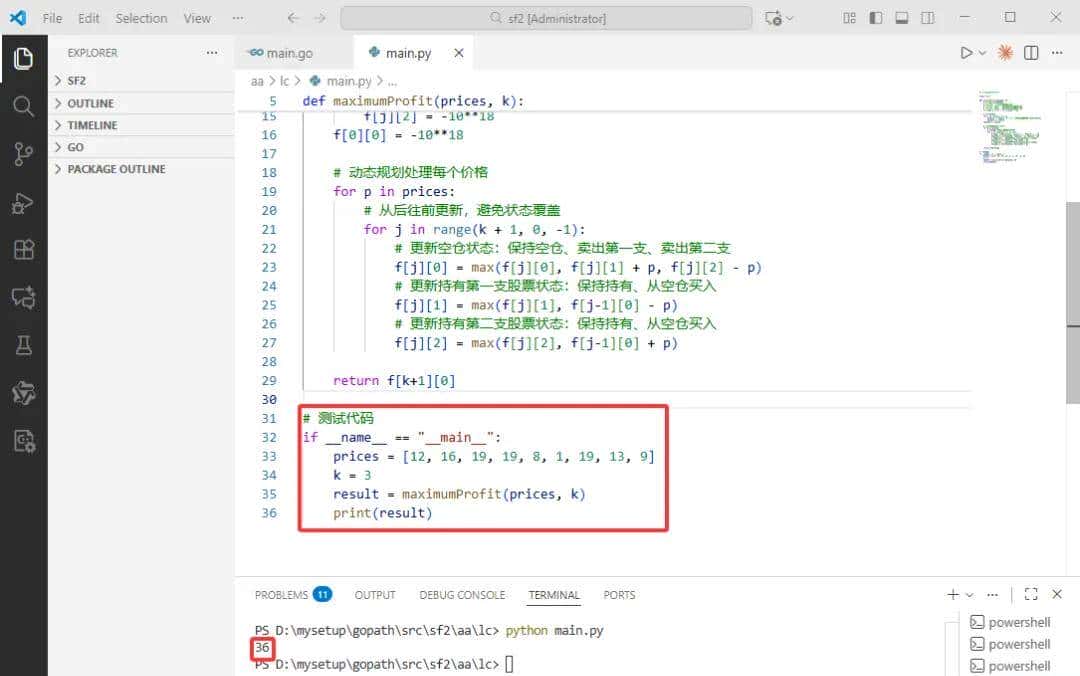
Task: Expand the TIMELINE section
Action: pos(92,125)
